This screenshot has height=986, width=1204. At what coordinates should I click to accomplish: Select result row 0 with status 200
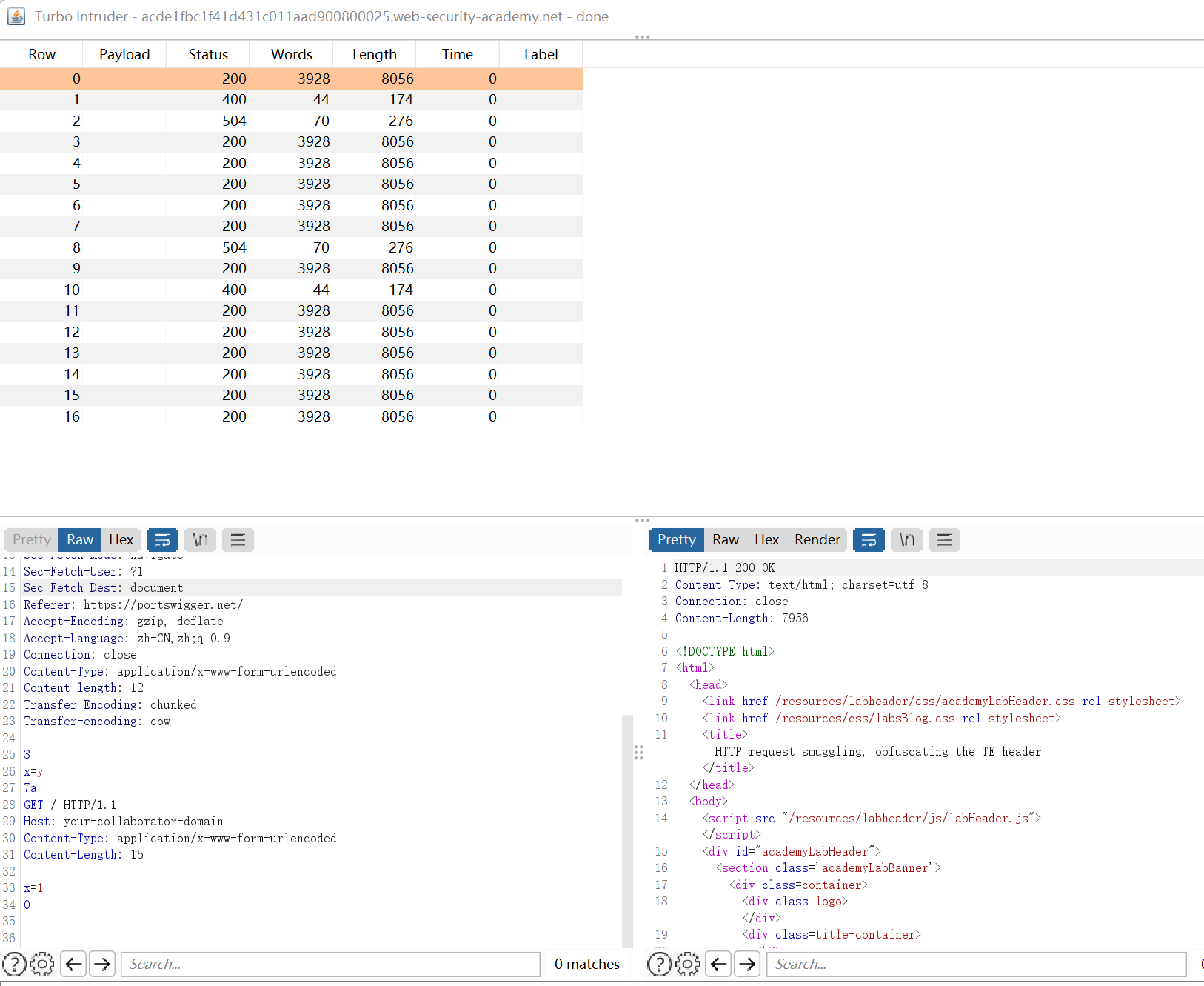click(291, 79)
